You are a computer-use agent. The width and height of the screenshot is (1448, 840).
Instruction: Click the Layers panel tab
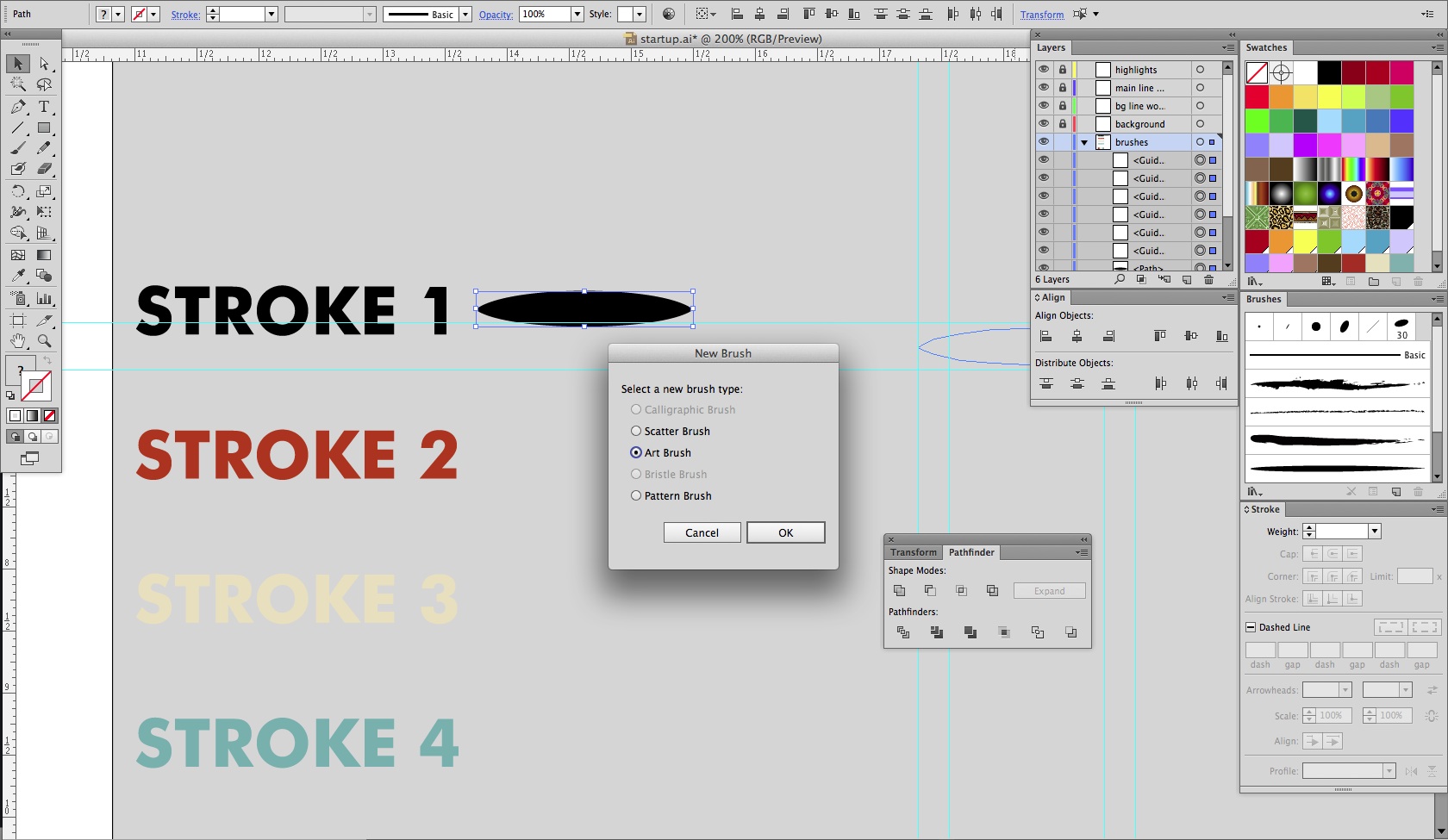tap(1051, 47)
